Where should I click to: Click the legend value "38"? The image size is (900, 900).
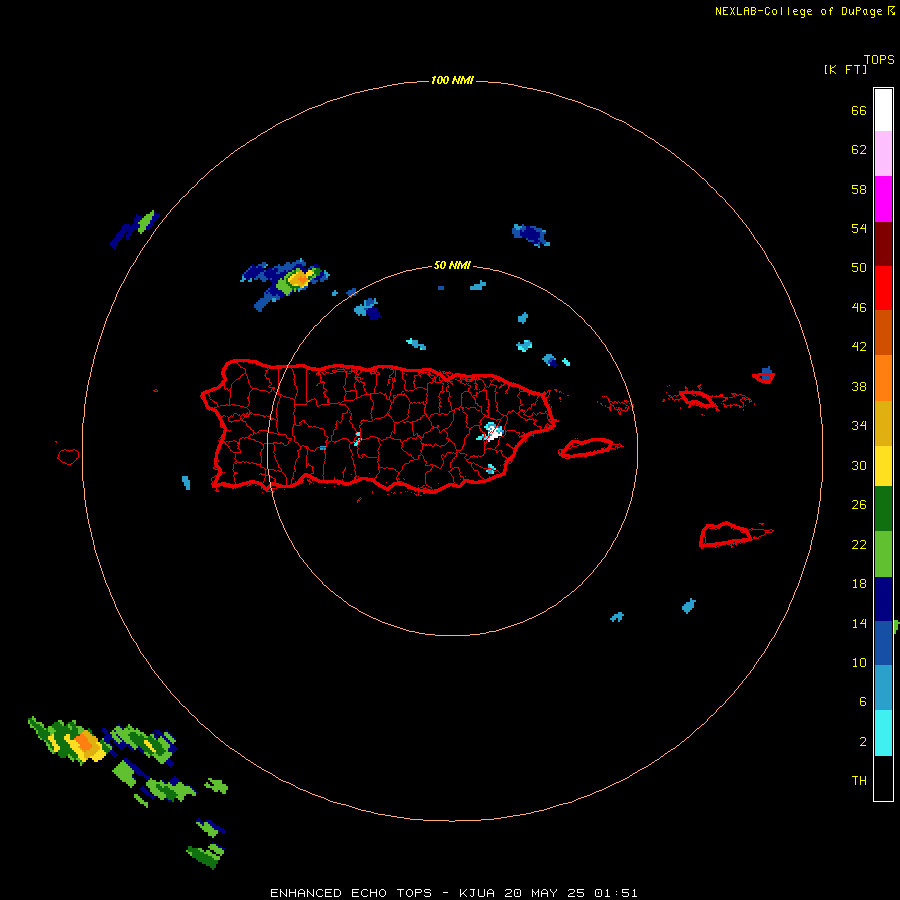(x=859, y=386)
